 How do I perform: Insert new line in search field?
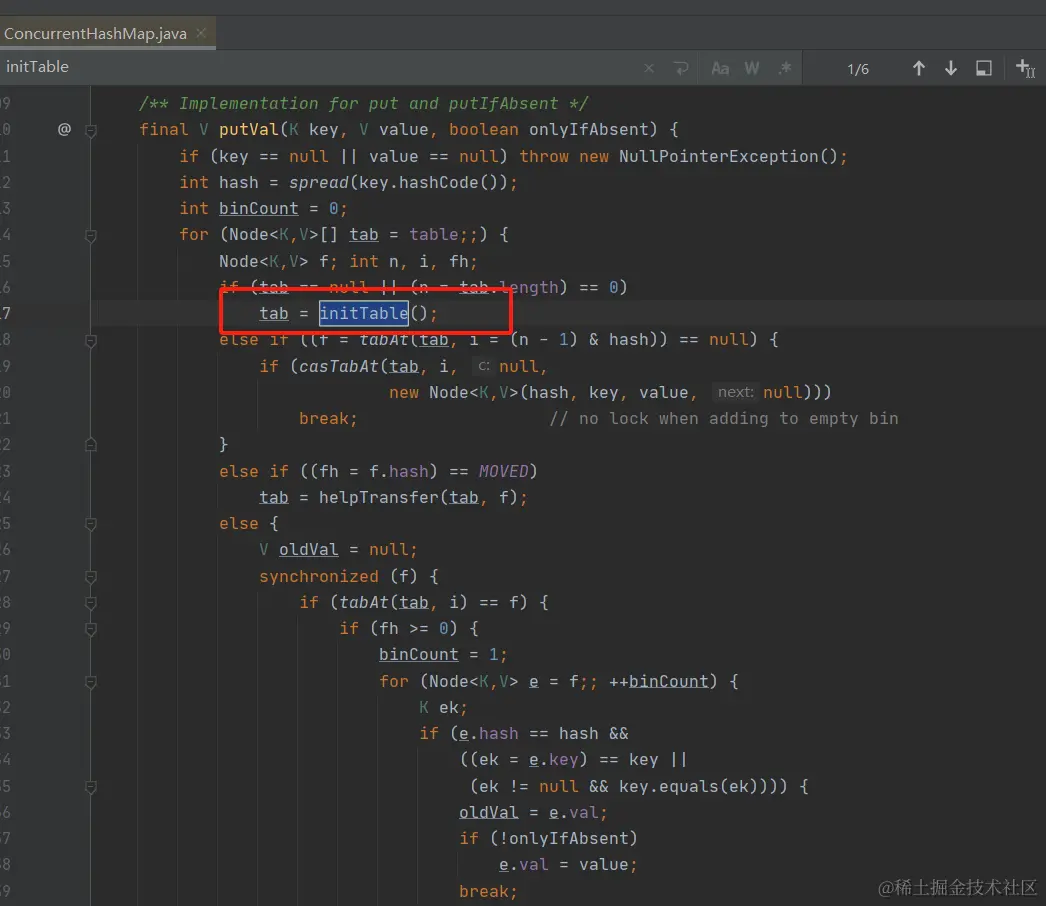tap(681, 68)
